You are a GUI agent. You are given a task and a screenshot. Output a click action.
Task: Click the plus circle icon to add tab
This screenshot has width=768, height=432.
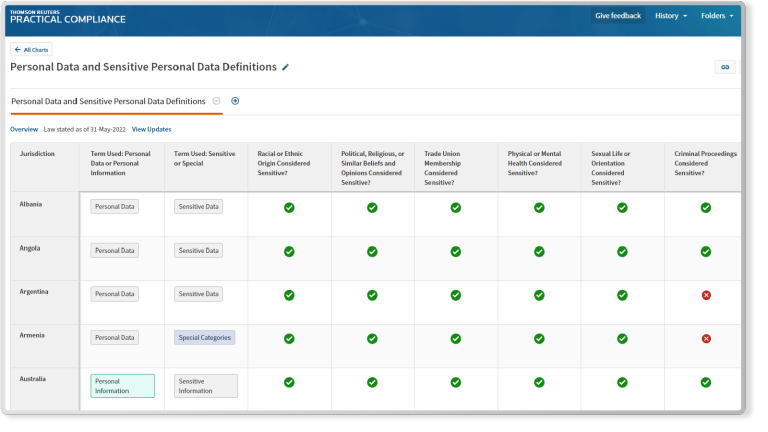[235, 101]
